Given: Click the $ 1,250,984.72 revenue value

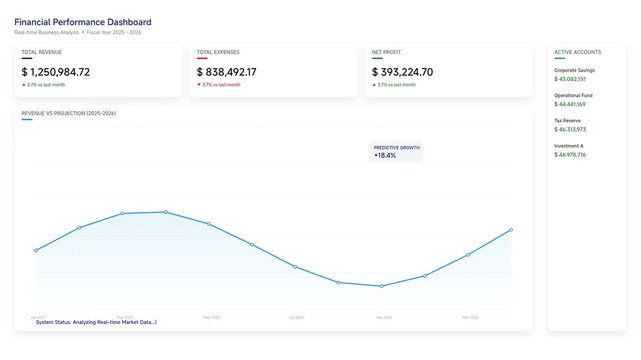Looking at the screenshot, I should tap(56, 72).
